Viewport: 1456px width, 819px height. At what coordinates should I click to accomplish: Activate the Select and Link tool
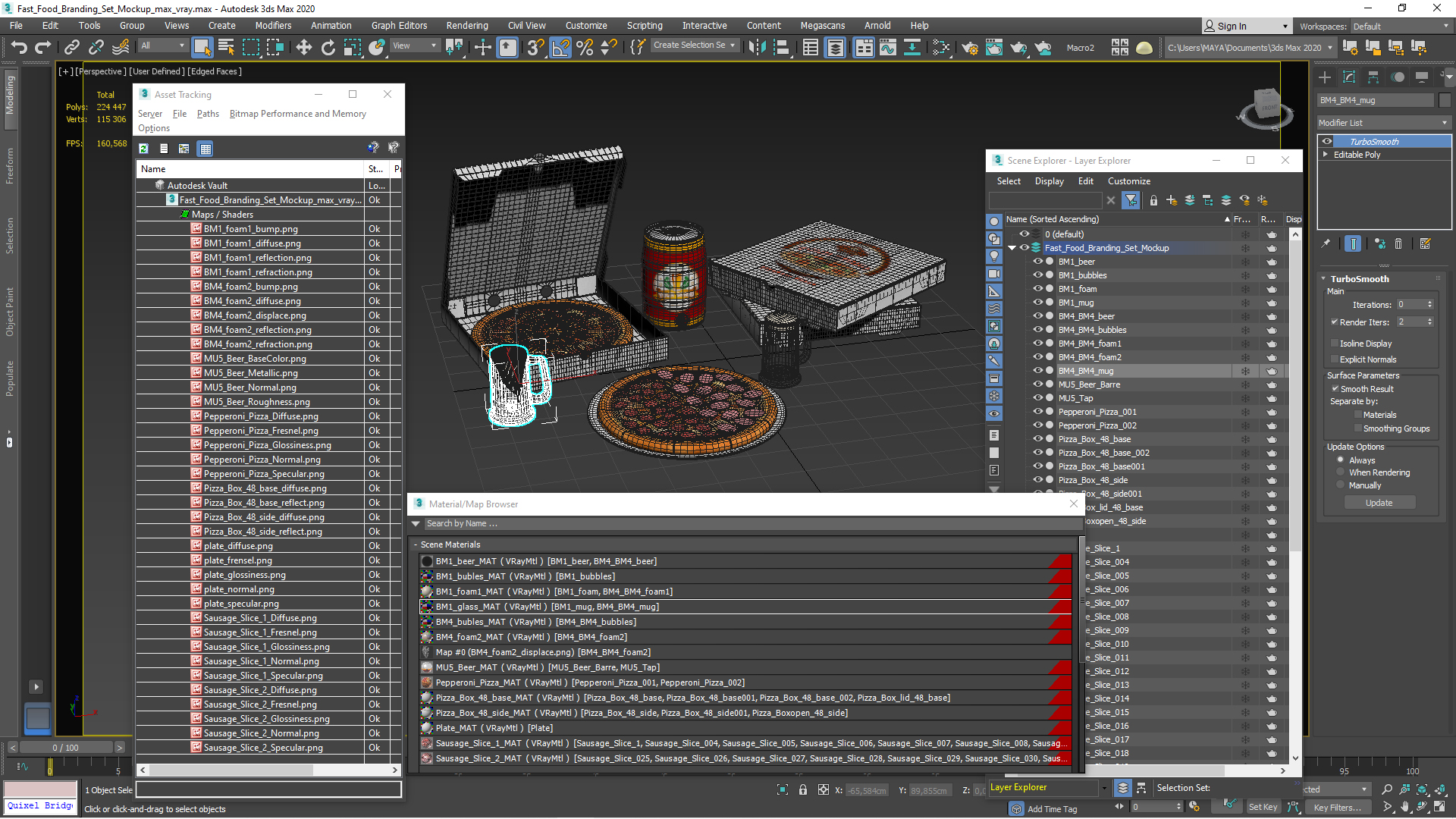tap(71, 48)
